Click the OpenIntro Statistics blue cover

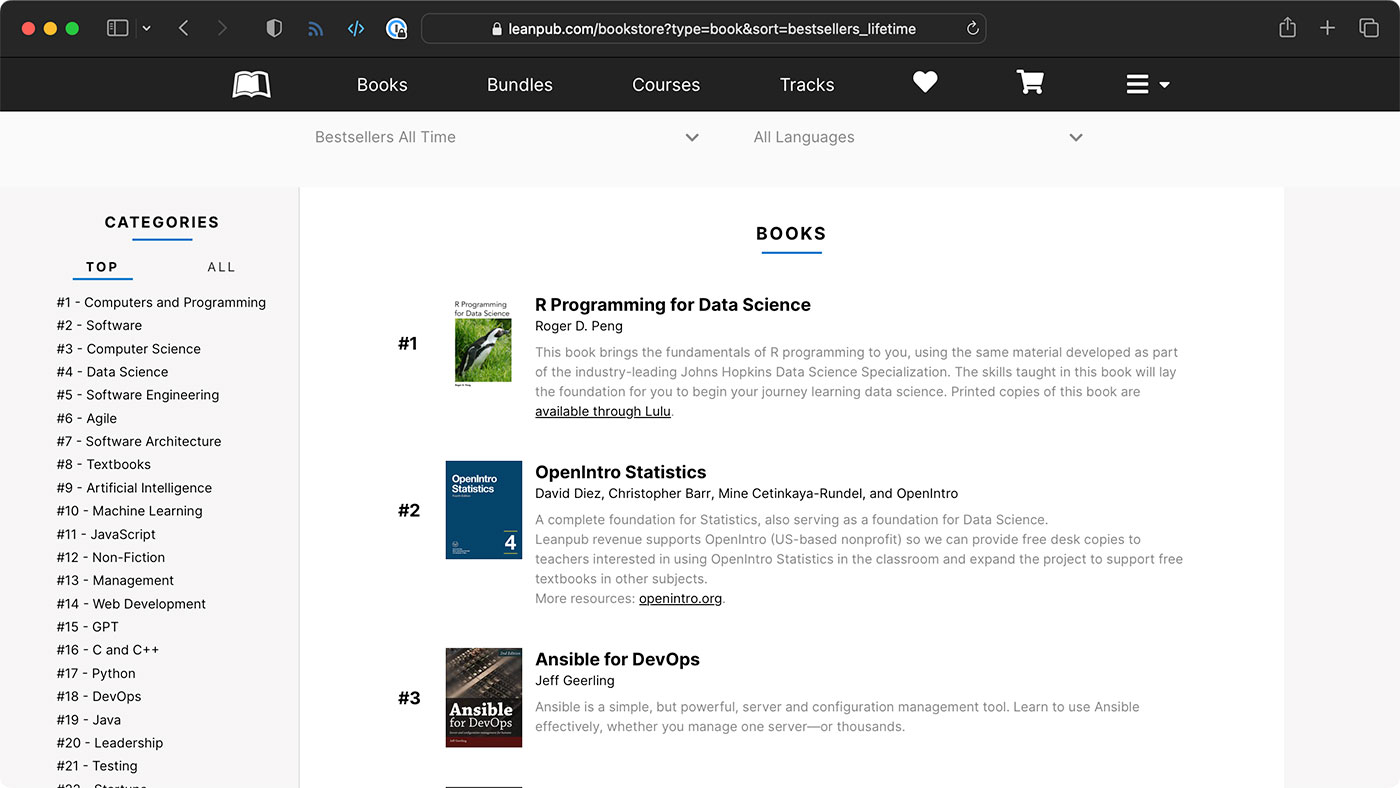tap(484, 510)
